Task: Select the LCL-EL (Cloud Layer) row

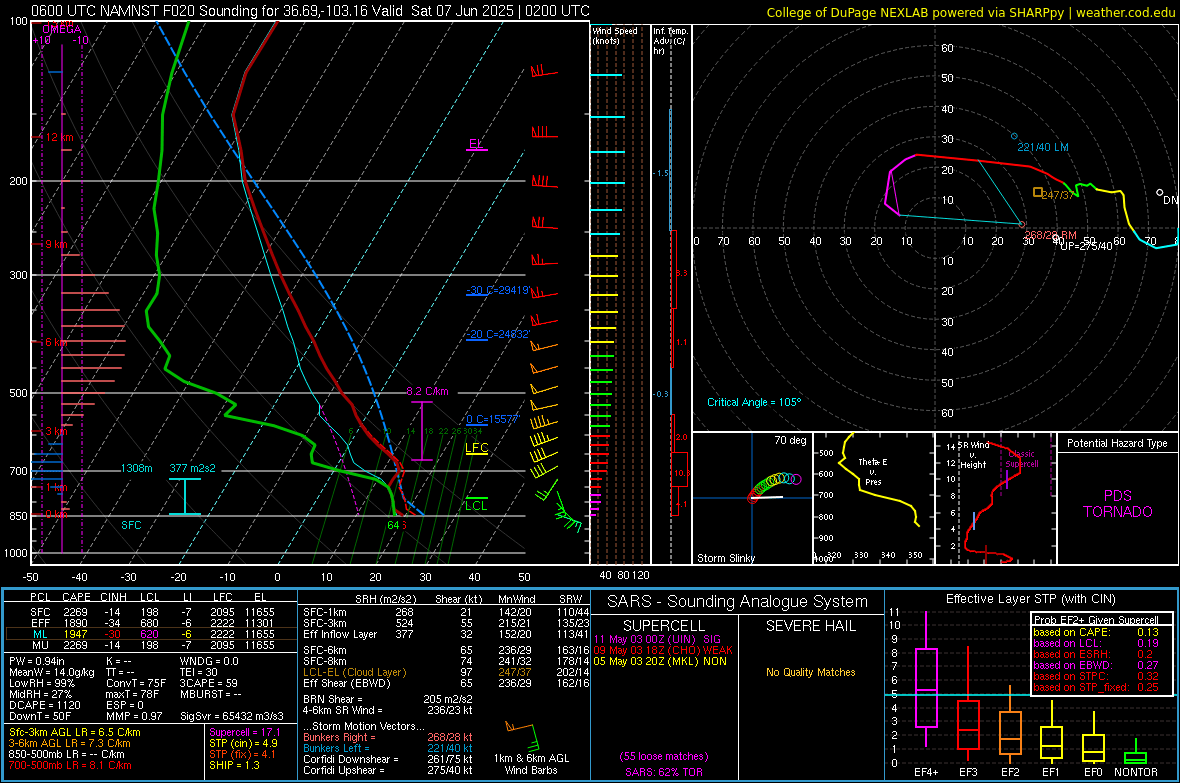Action: point(446,672)
